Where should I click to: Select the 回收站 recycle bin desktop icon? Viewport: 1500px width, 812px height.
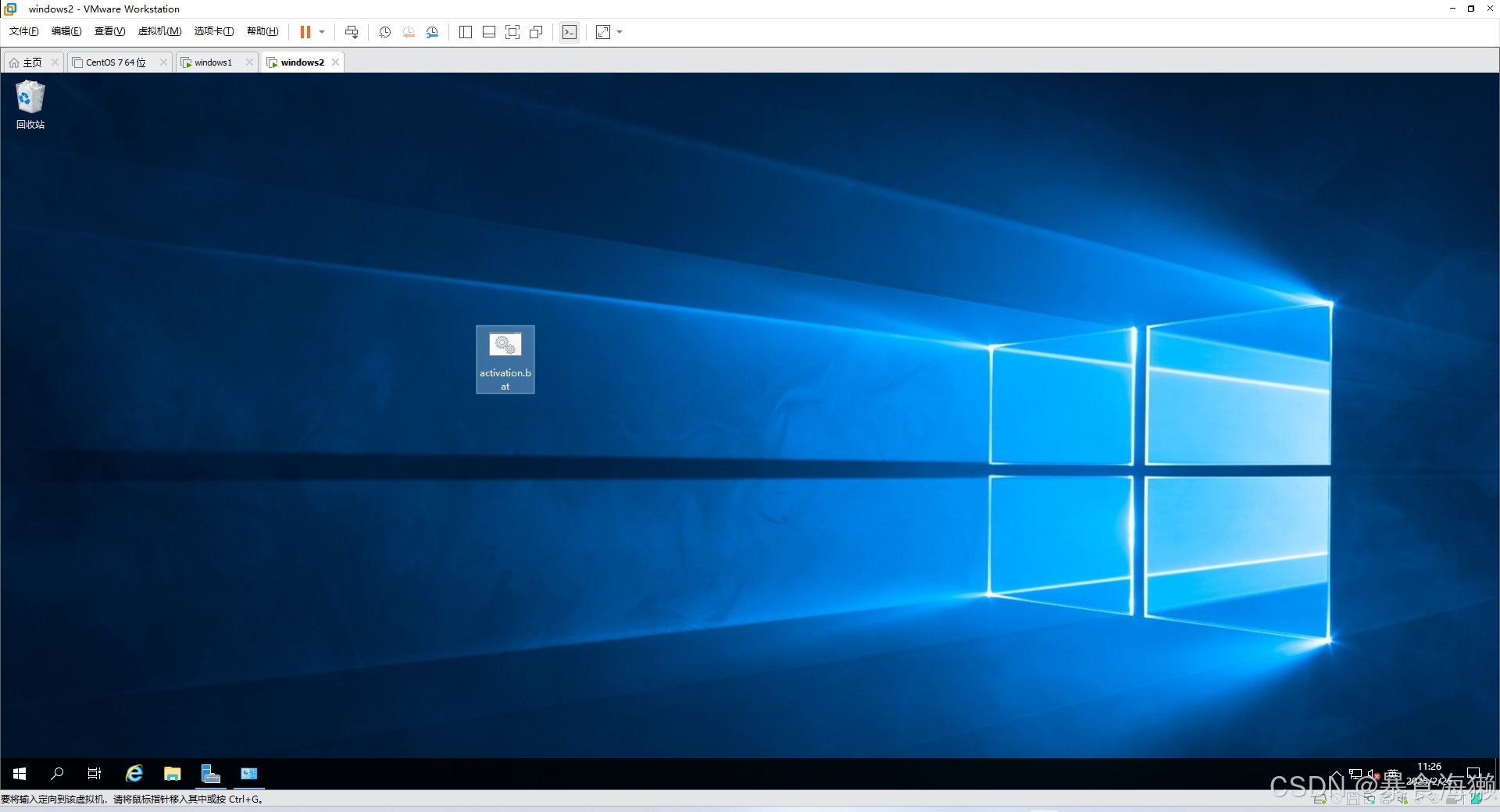(30, 105)
